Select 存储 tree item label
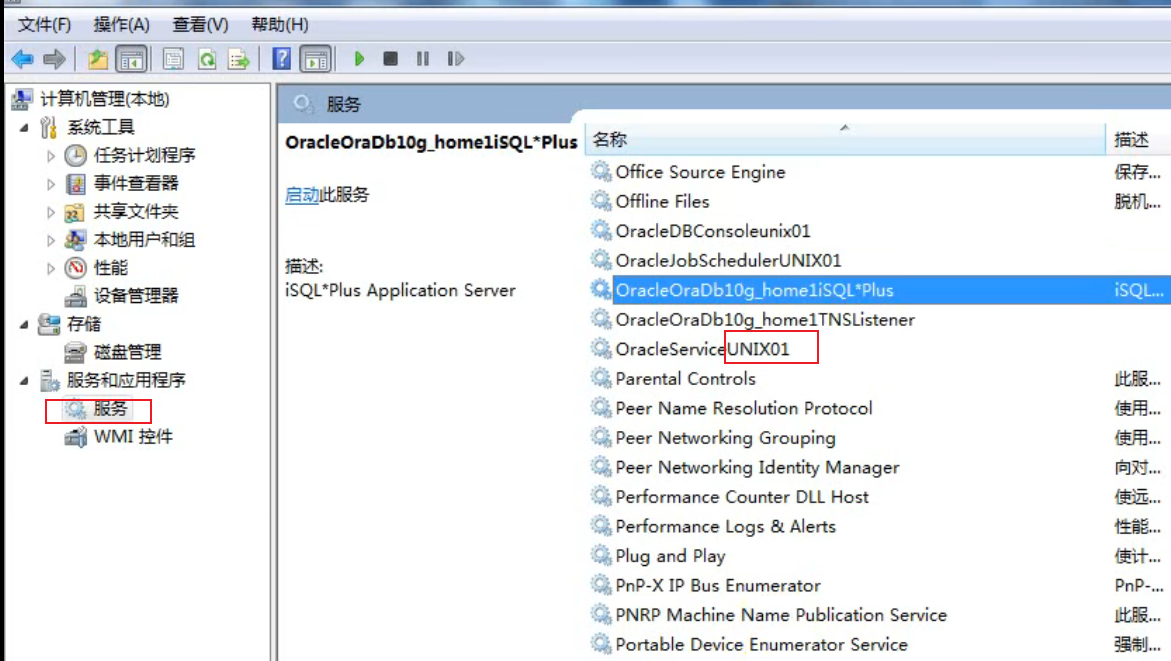This screenshot has height=661, width=1171. [x=84, y=323]
